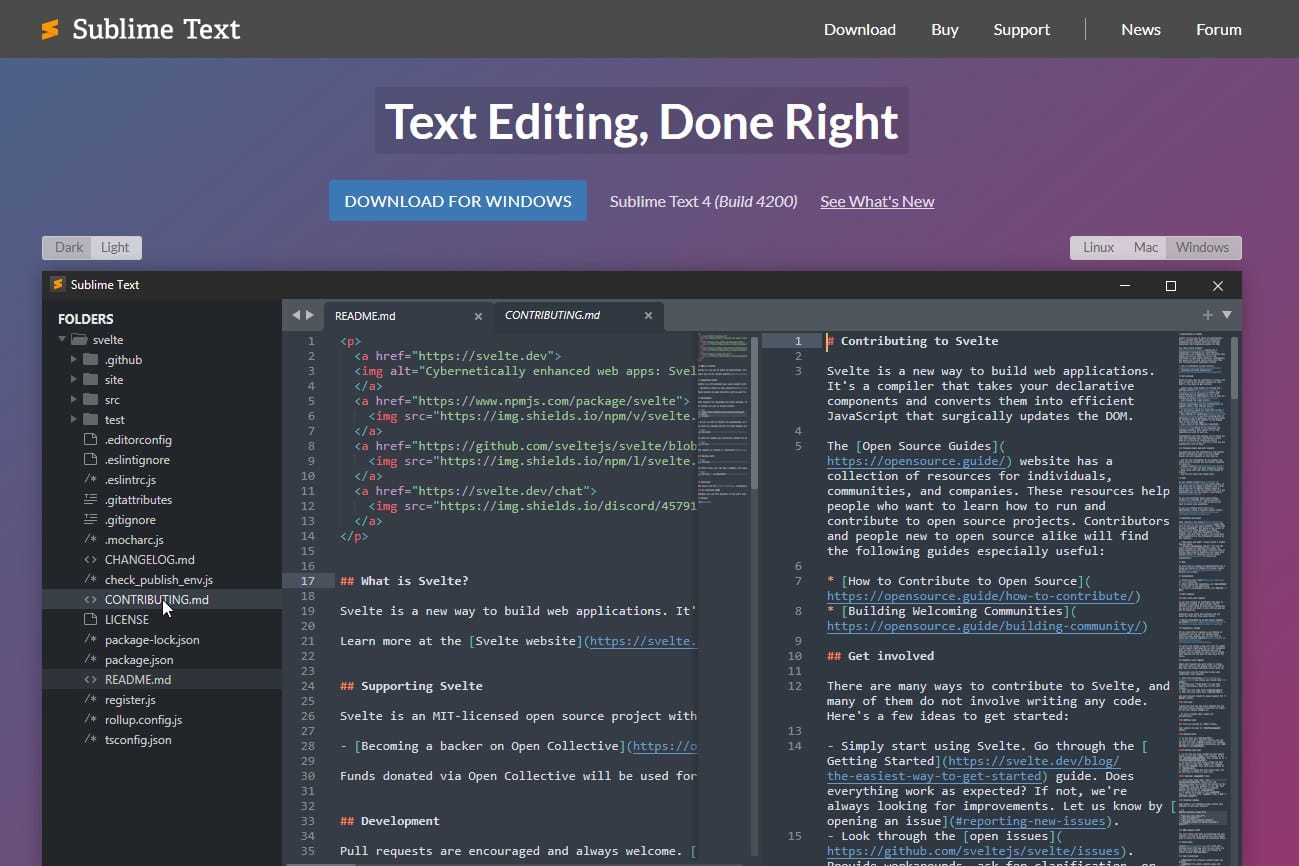The height and width of the screenshot is (866, 1299).
Task: Click the Sublime Text logo icon in header
Action: click(x=50, y=29)
